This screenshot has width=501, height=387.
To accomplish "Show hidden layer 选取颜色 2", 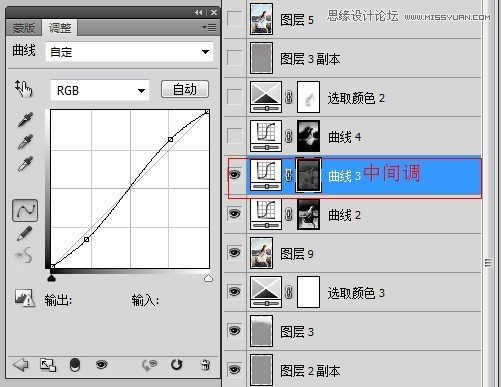I will [x=235, y=97].
